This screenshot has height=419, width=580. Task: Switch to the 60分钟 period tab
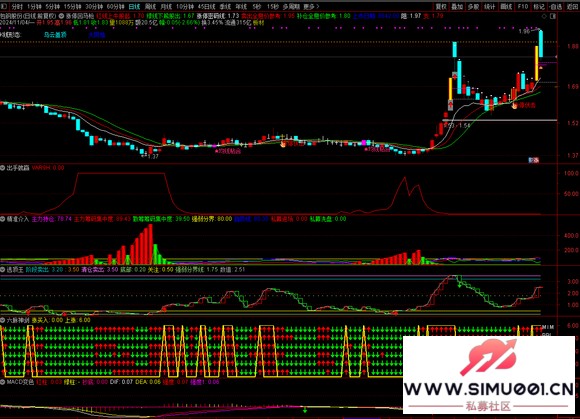pyautogui.click(x=115, y=6)
